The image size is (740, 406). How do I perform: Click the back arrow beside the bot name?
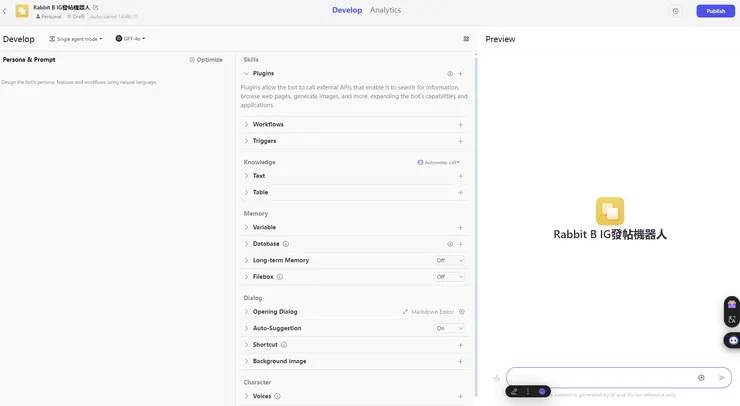click(6, 11)
